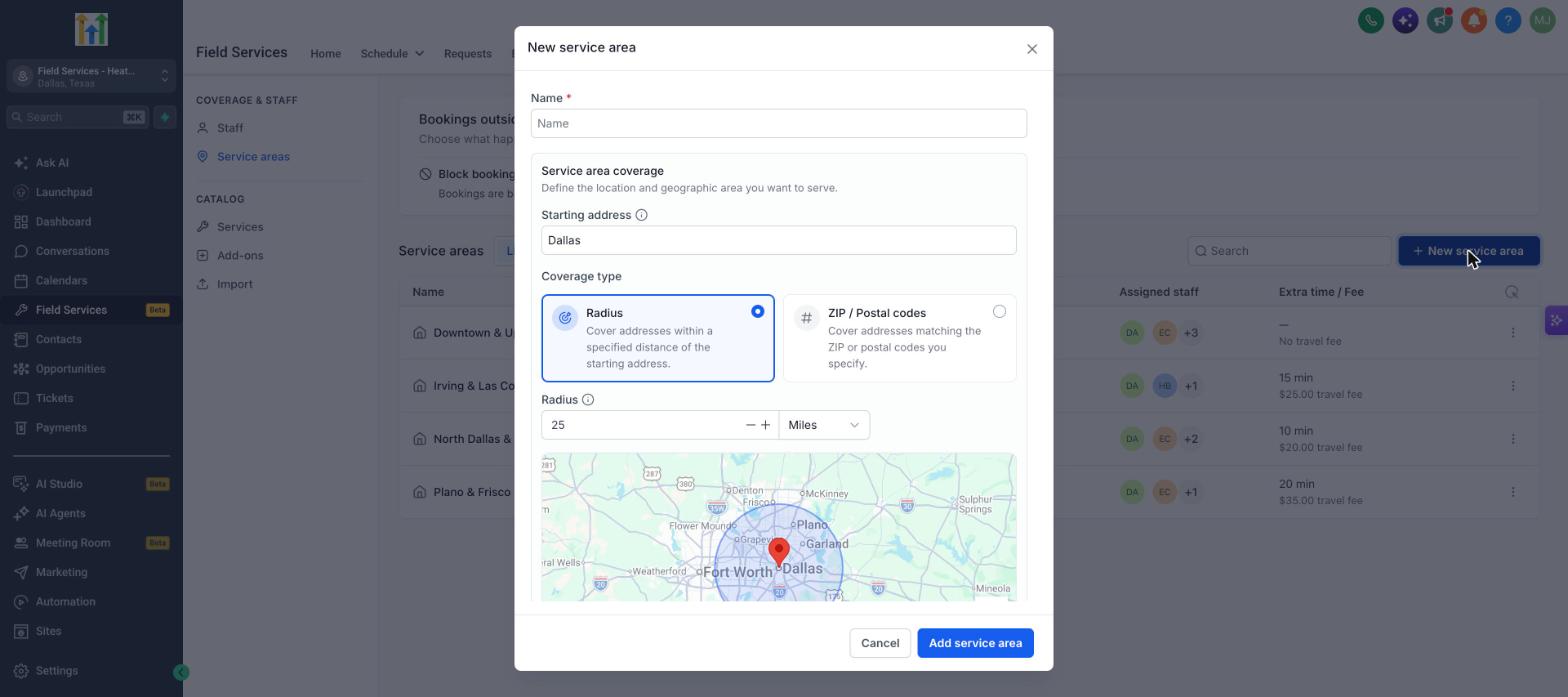Expand the Schedule dropdown menu
The image size is (1568, 697).
(x=392, y=54)
